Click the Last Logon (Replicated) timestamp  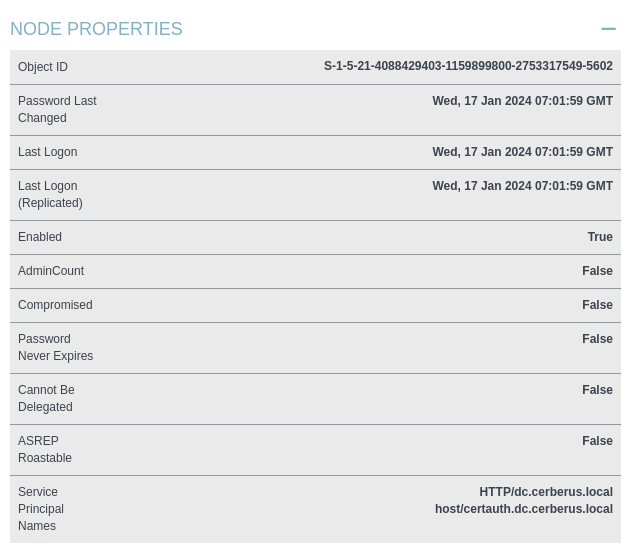[522, 186]
